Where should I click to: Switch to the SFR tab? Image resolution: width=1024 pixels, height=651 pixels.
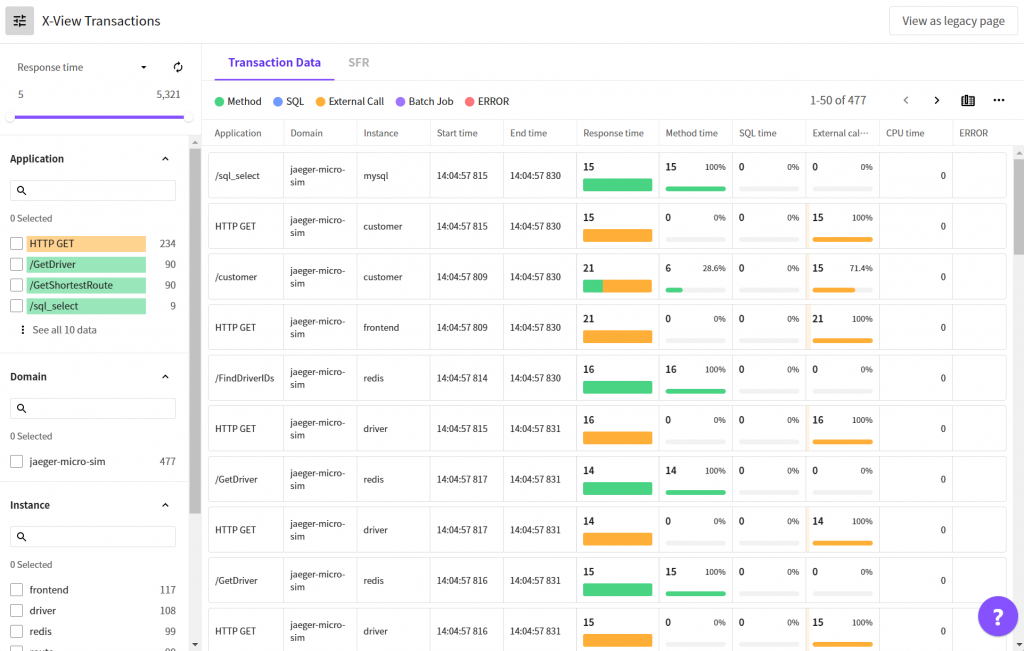tap(359, 63)
